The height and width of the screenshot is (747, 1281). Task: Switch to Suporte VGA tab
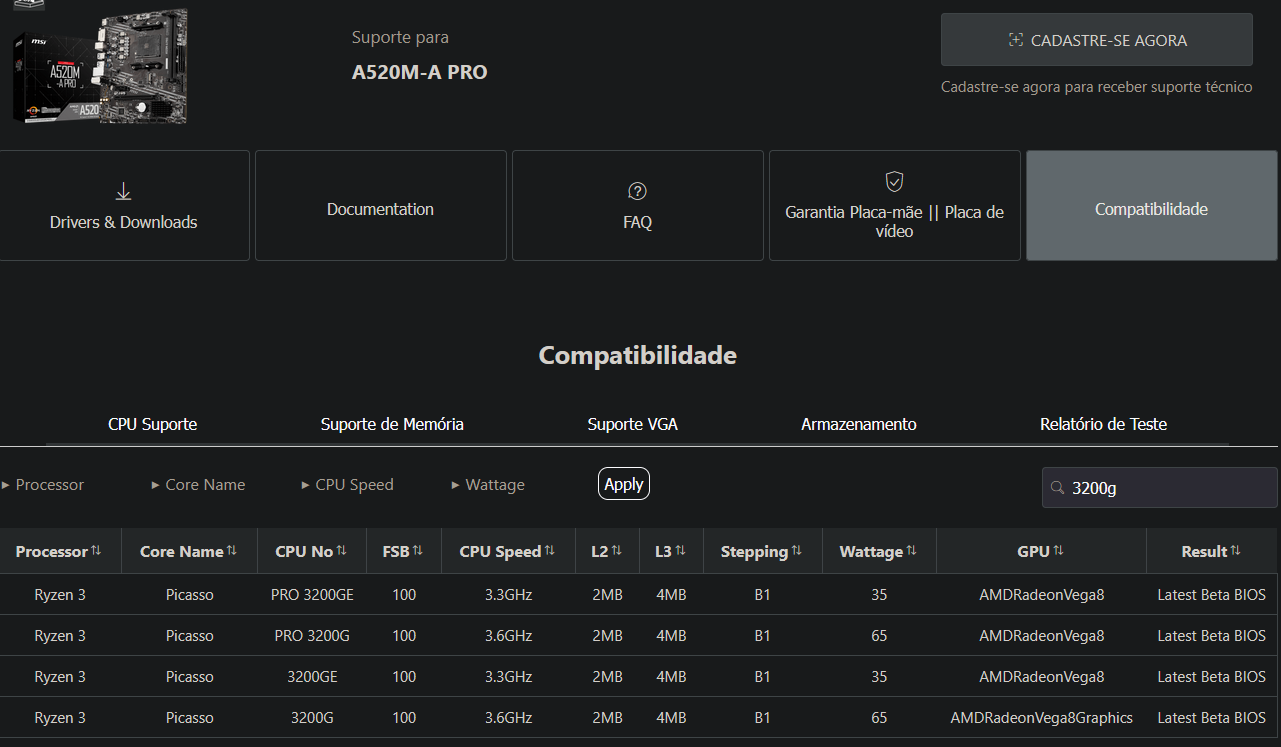633,425
